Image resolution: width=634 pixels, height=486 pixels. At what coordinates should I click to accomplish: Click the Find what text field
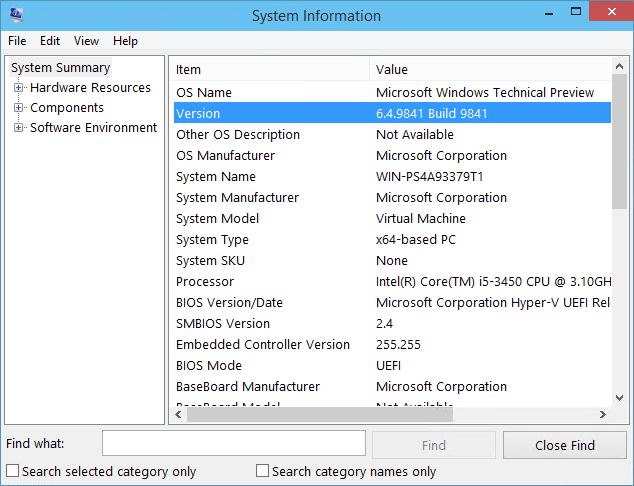click(x=234, y=443)
